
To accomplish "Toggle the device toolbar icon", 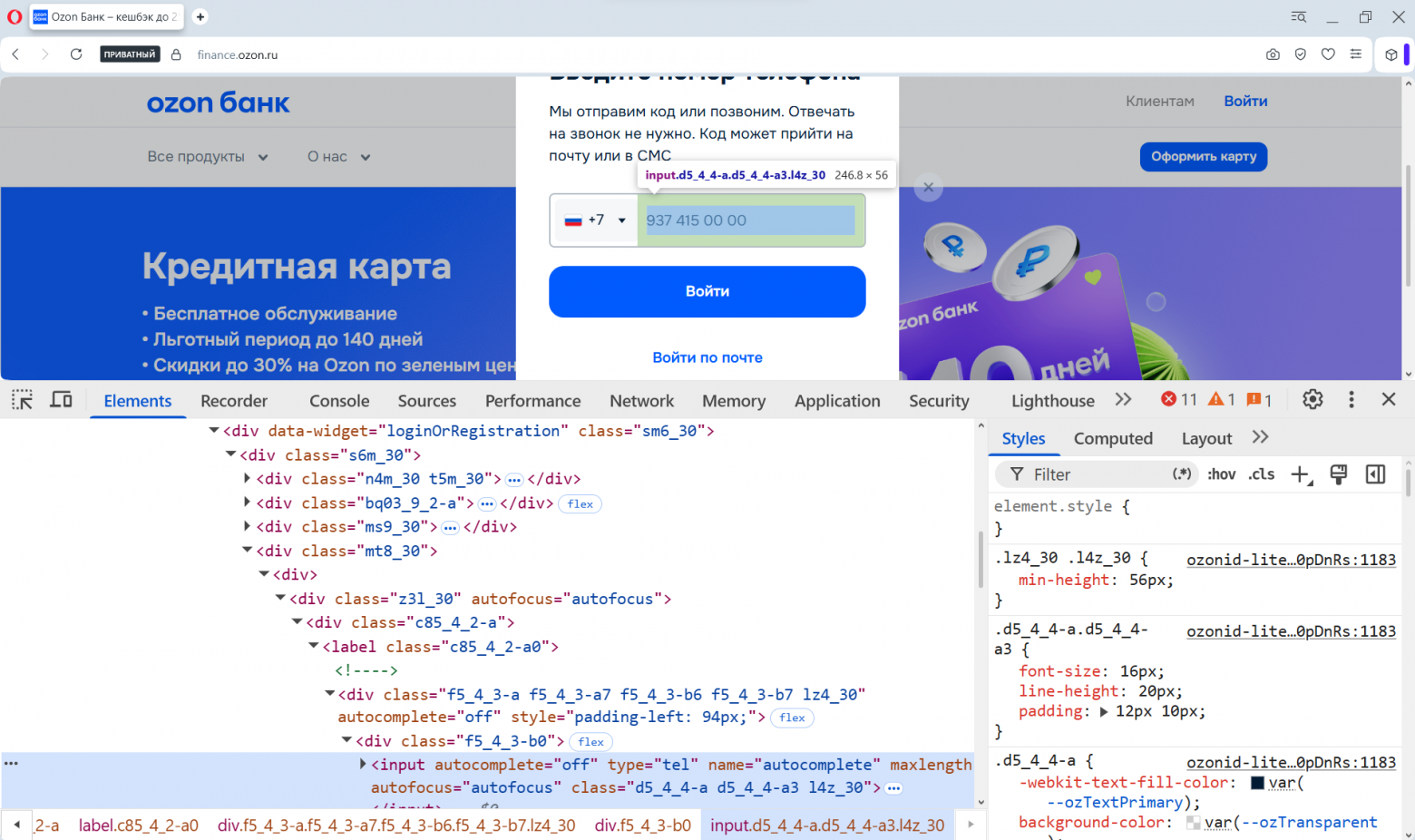I will pyautogui.click(x=61, y=400).
